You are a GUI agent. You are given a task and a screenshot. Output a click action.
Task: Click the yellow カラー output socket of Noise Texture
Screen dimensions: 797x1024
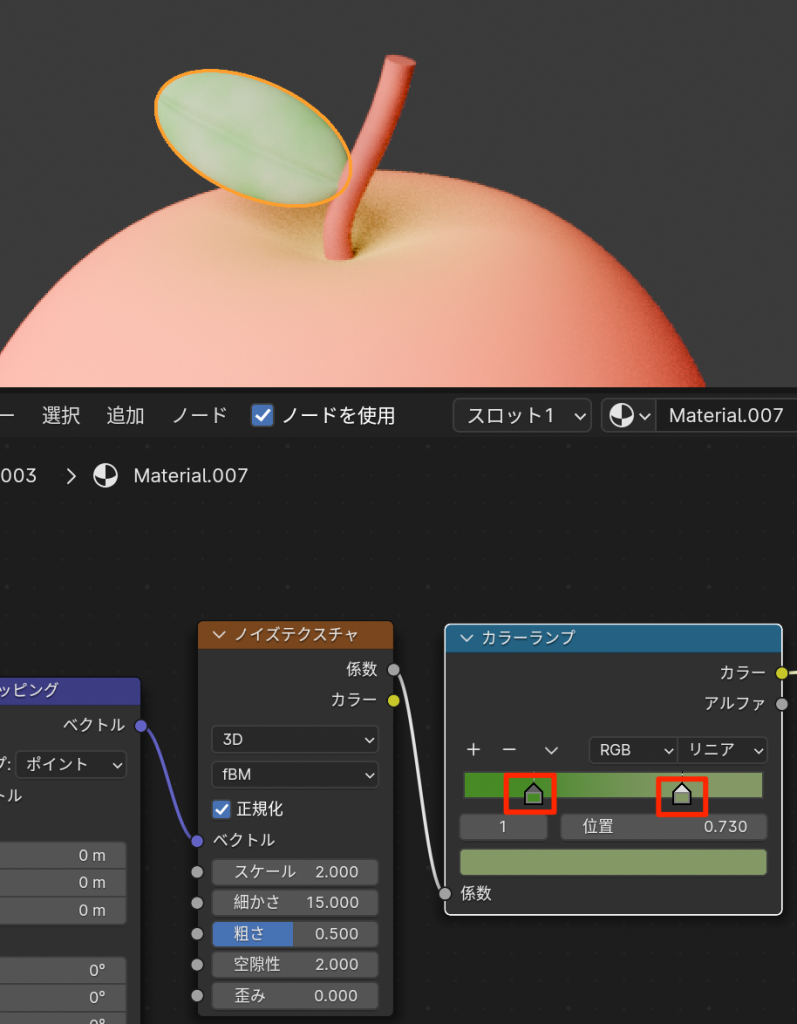393,701
